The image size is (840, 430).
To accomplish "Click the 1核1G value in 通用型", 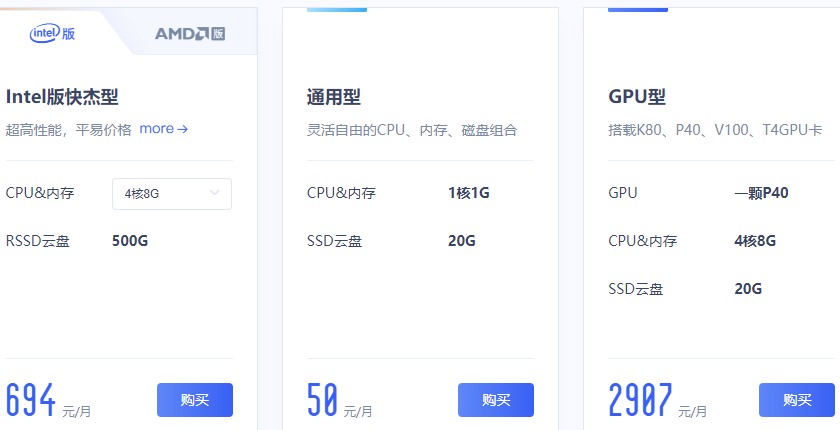I will (x=469, y=193).
